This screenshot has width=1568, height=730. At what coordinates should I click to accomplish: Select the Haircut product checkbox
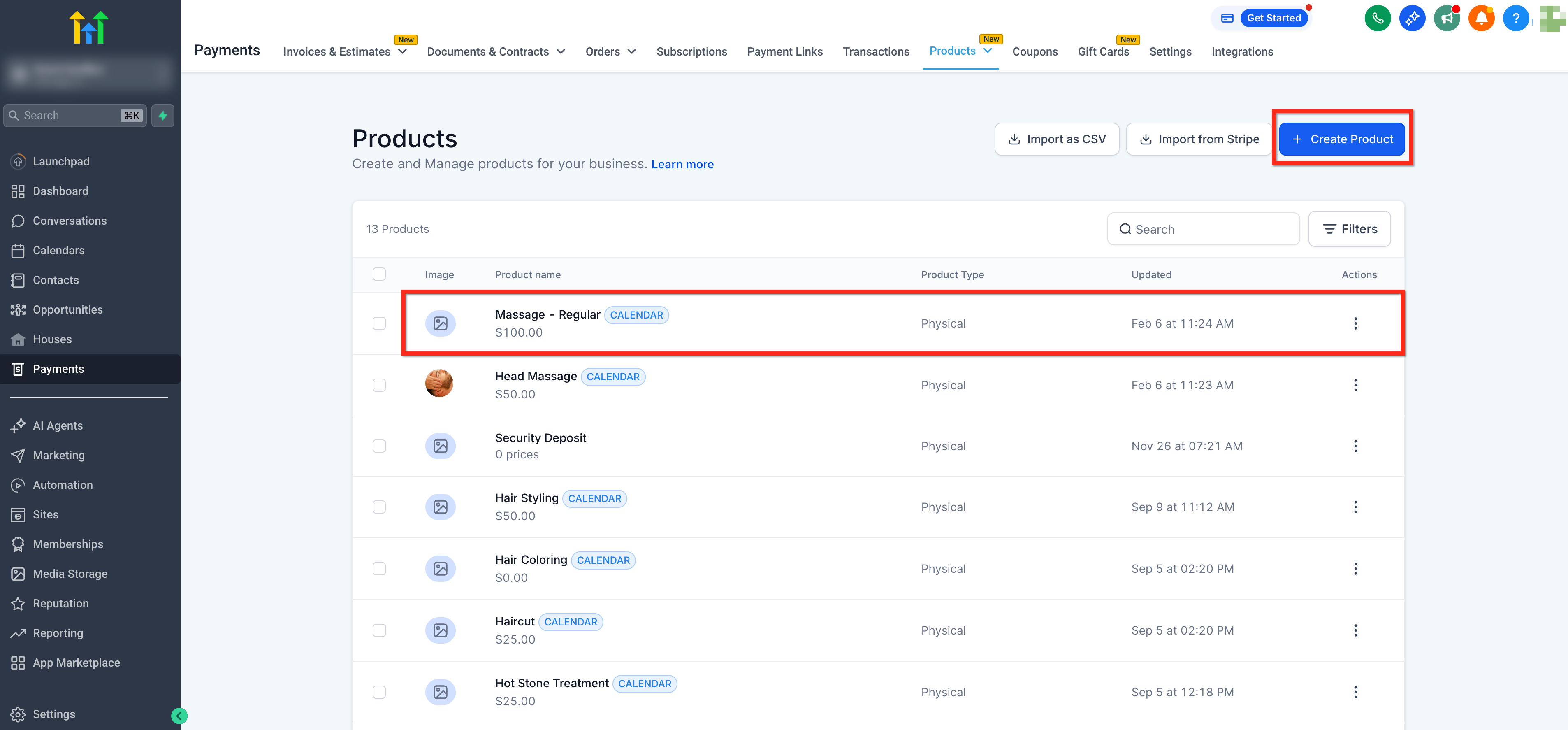click(379, 631)
